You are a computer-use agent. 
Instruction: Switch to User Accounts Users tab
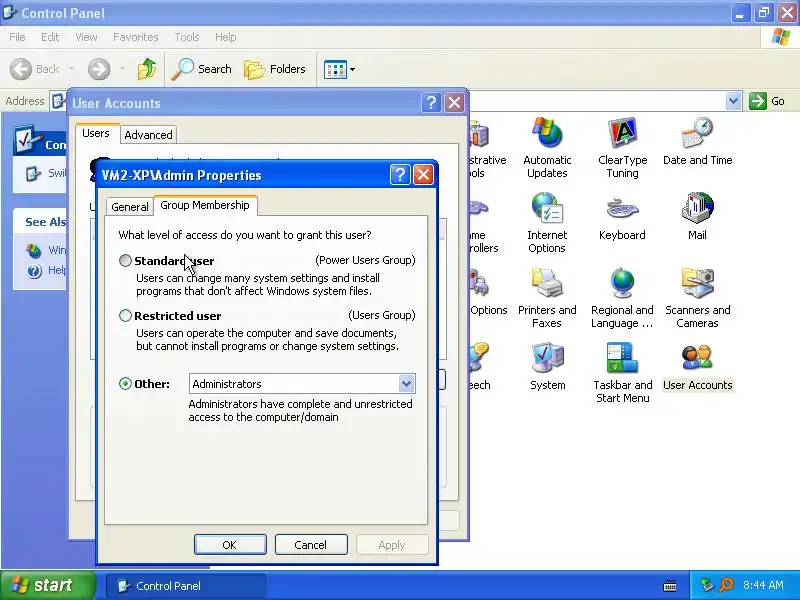95,133
